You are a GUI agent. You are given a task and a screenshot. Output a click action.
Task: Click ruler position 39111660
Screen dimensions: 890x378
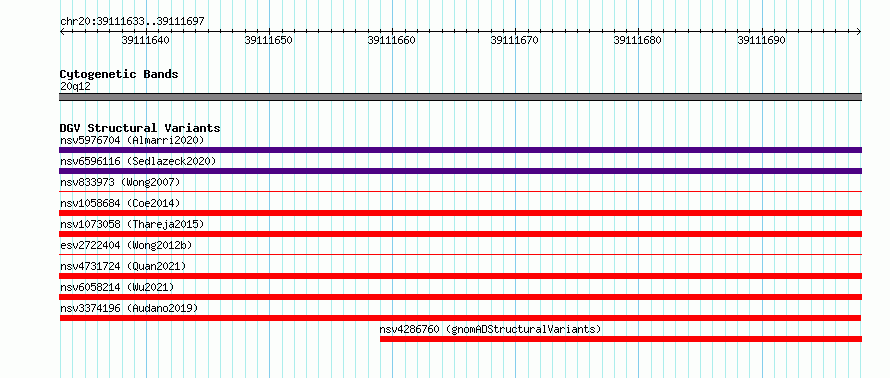pyautogui.click(x=392, y=40)
